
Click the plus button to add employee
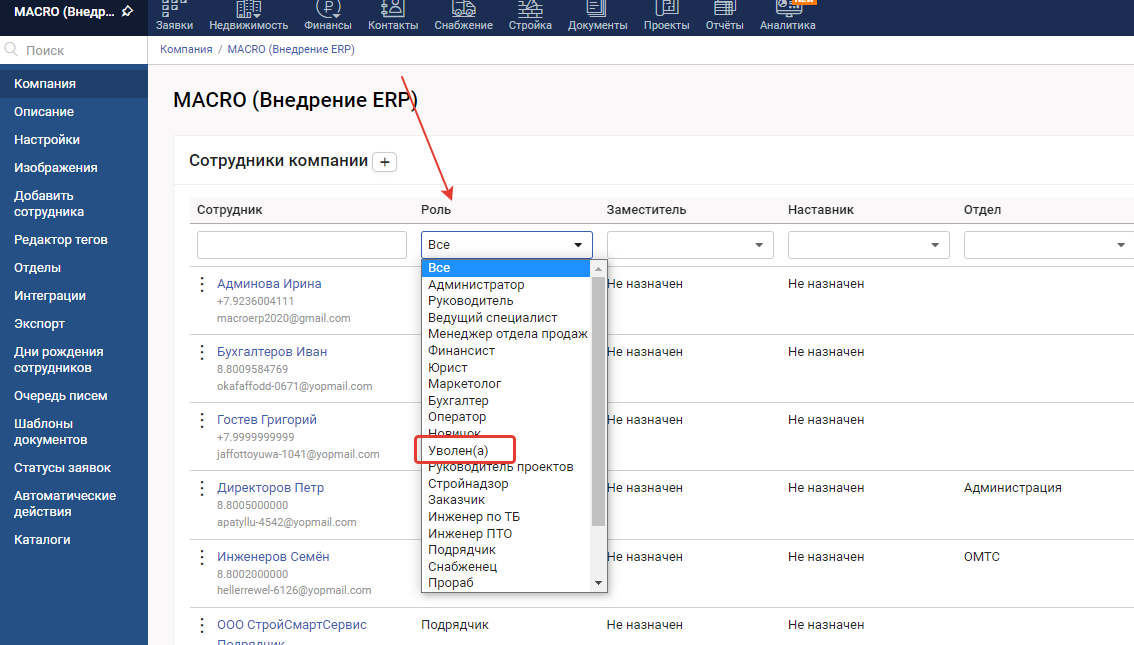click(385, 162)
